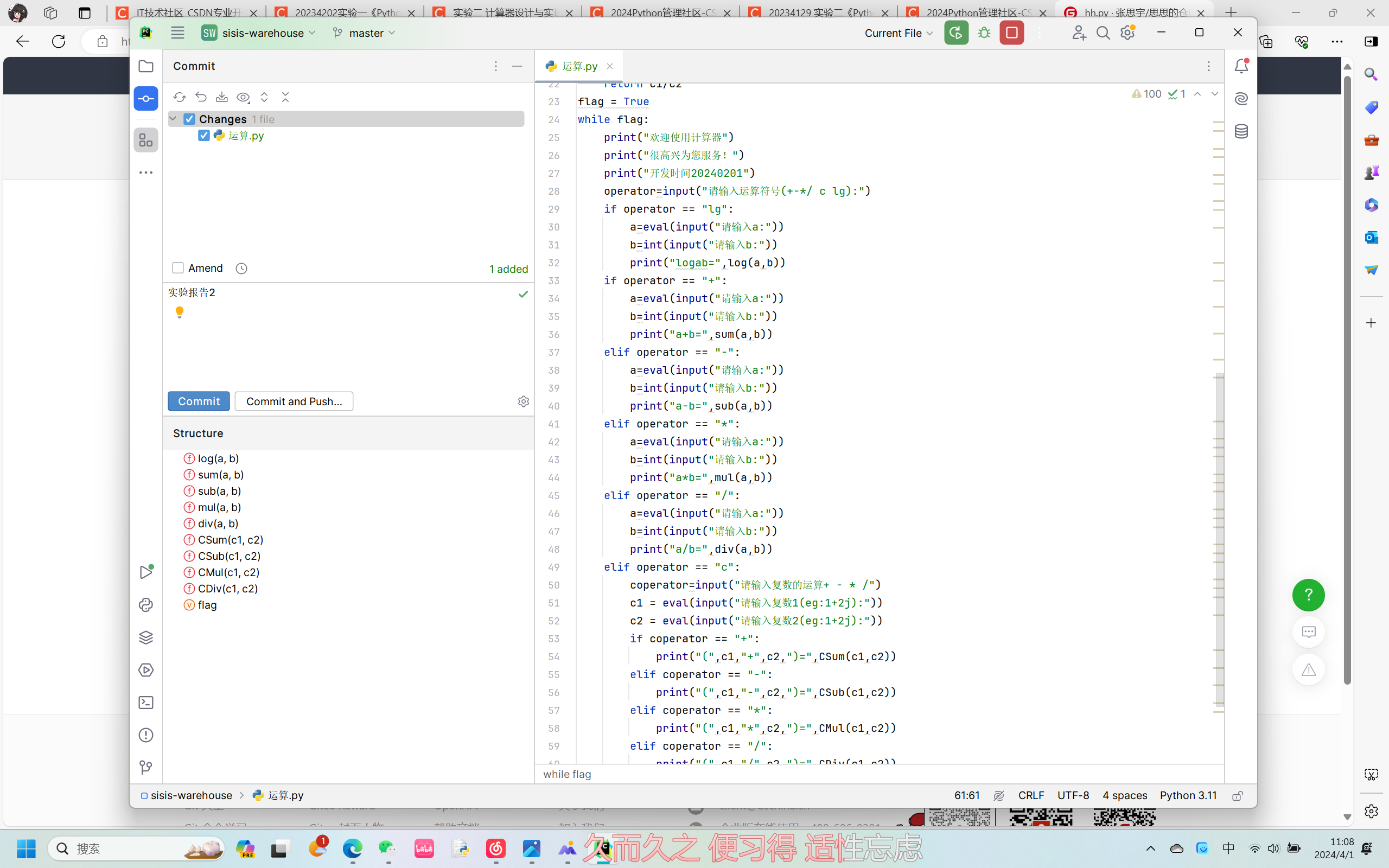This screenshot has height=868, width=1389.
Task: Click the Shelve changes icon
Action: pyautogui.click(x=222, y=97)
